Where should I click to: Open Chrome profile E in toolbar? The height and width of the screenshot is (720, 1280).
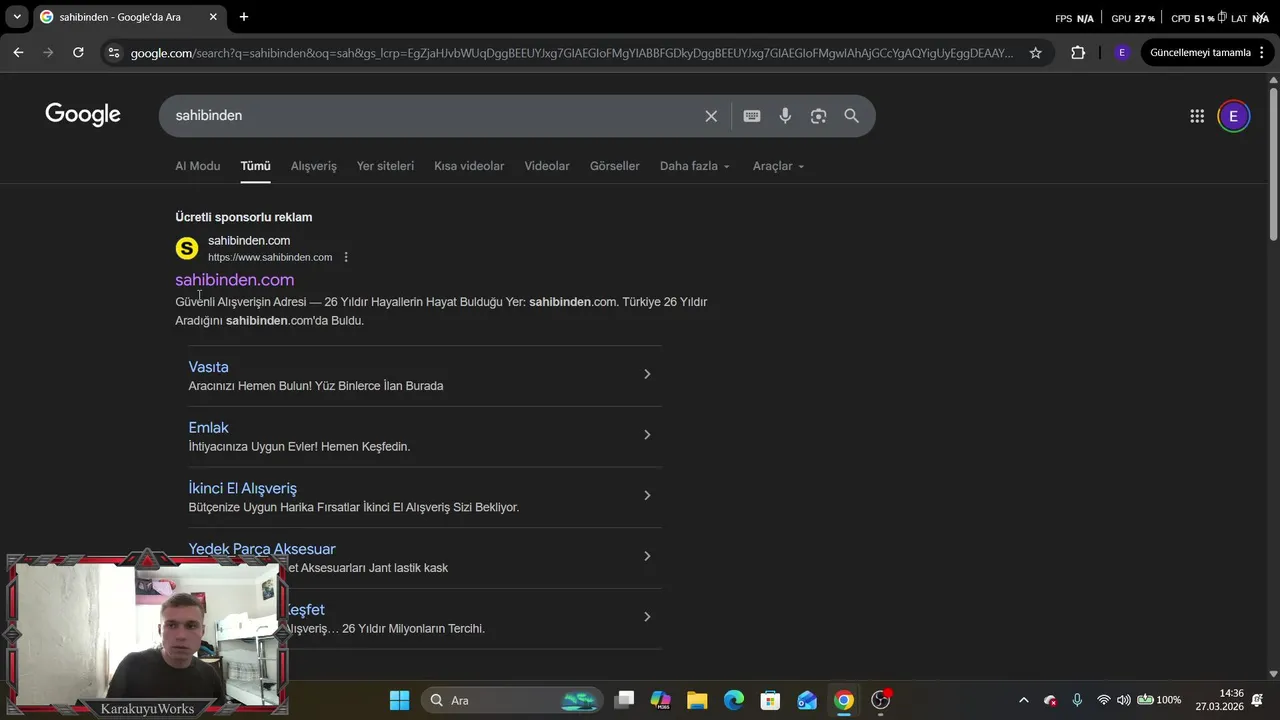pyautogui.click(x=1122, y=52)
